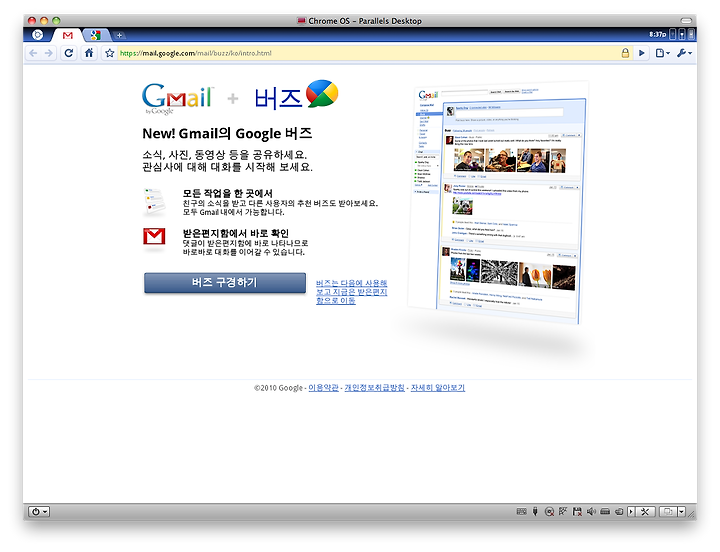Click the floppy disk status icon
This screenshot has height=552, width=720.
[x=577, y=512]
